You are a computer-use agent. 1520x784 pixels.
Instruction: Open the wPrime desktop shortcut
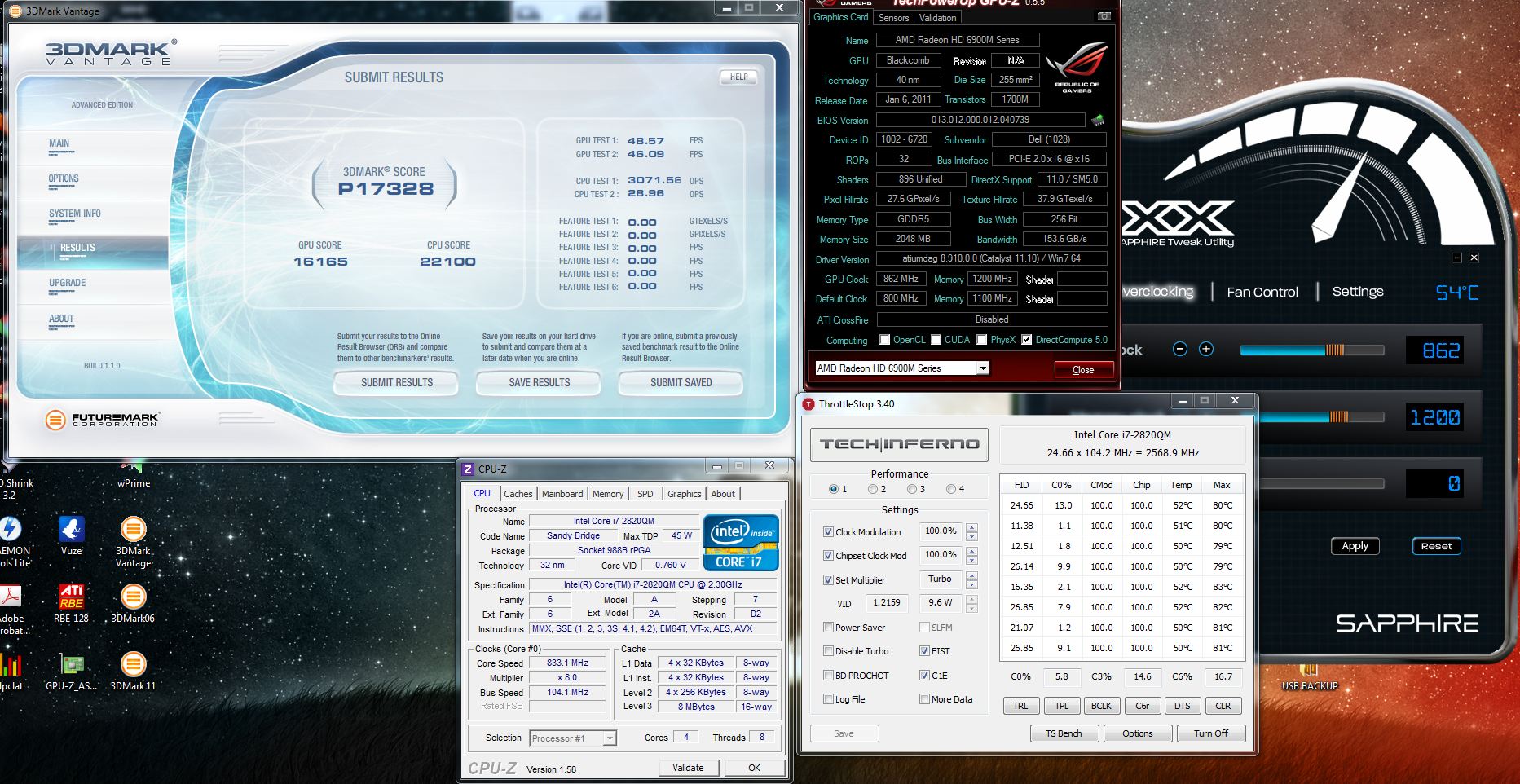(133, 475)
